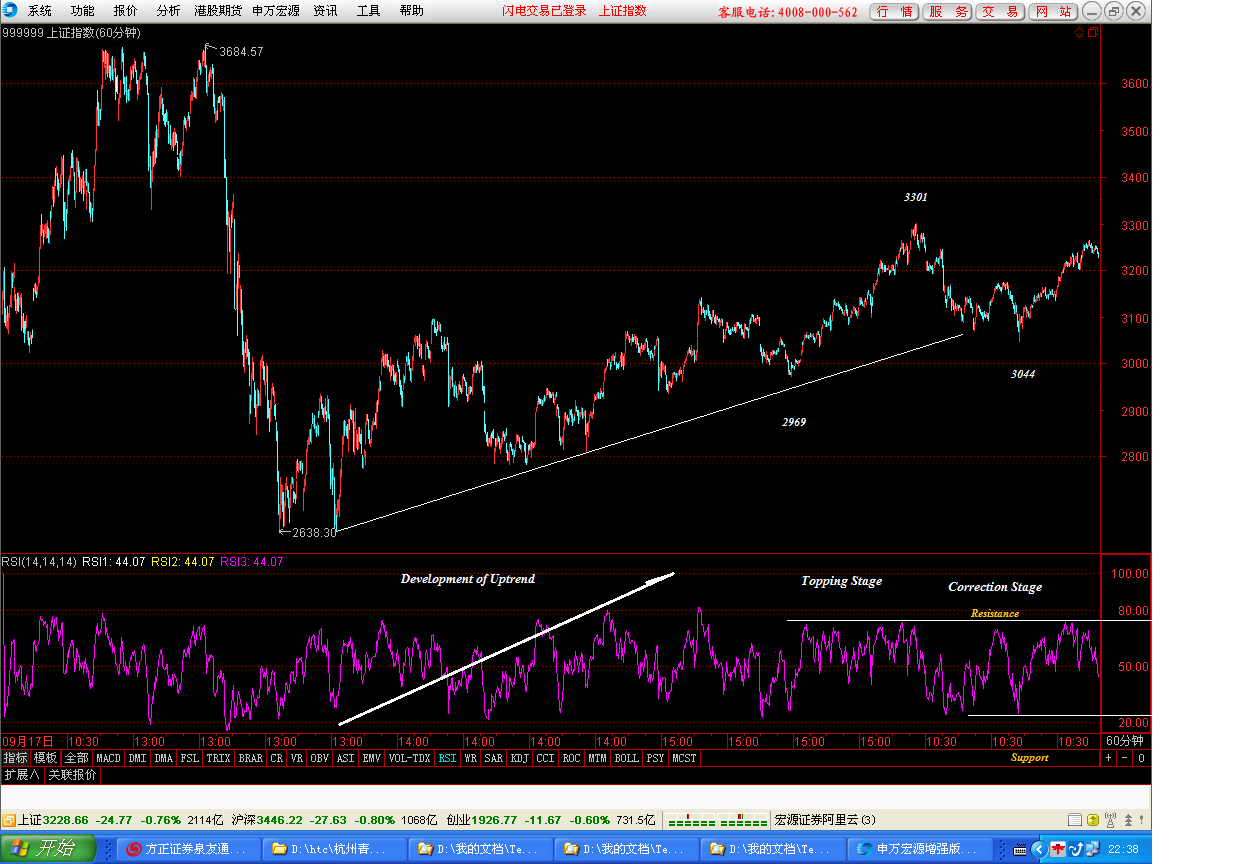Open the 60分钟 period selector
This screenshot has width=1259, height=864.
coord(1124,741)
